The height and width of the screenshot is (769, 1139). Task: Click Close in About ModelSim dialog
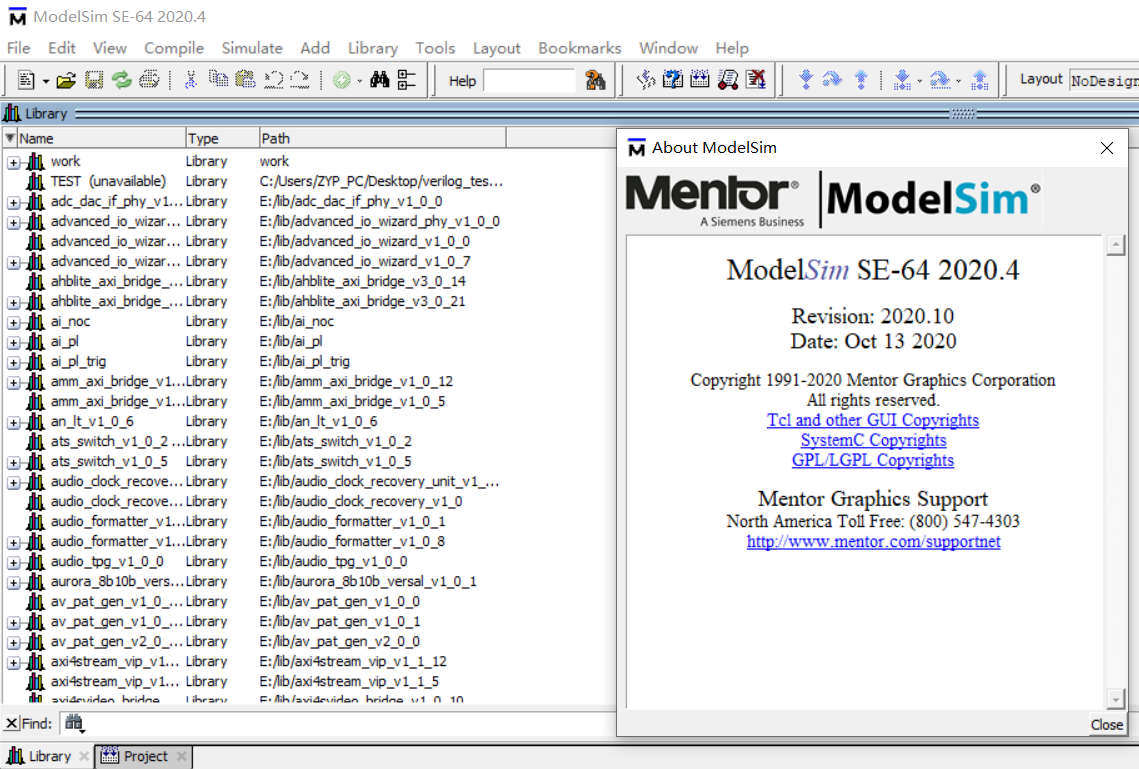[1106, 724]
